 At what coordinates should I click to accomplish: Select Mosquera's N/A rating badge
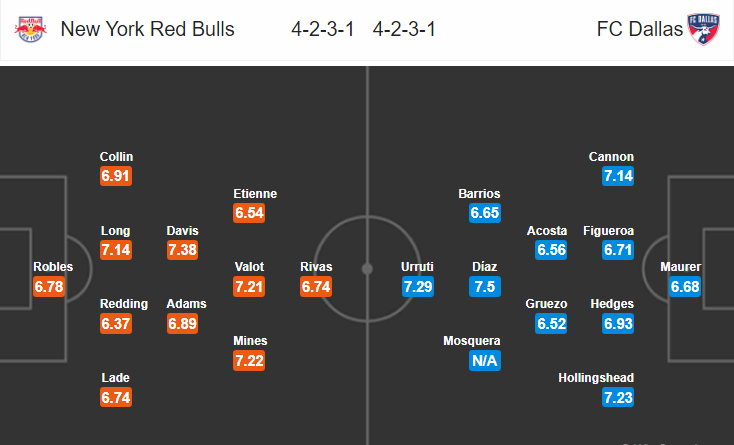(485, 360)
